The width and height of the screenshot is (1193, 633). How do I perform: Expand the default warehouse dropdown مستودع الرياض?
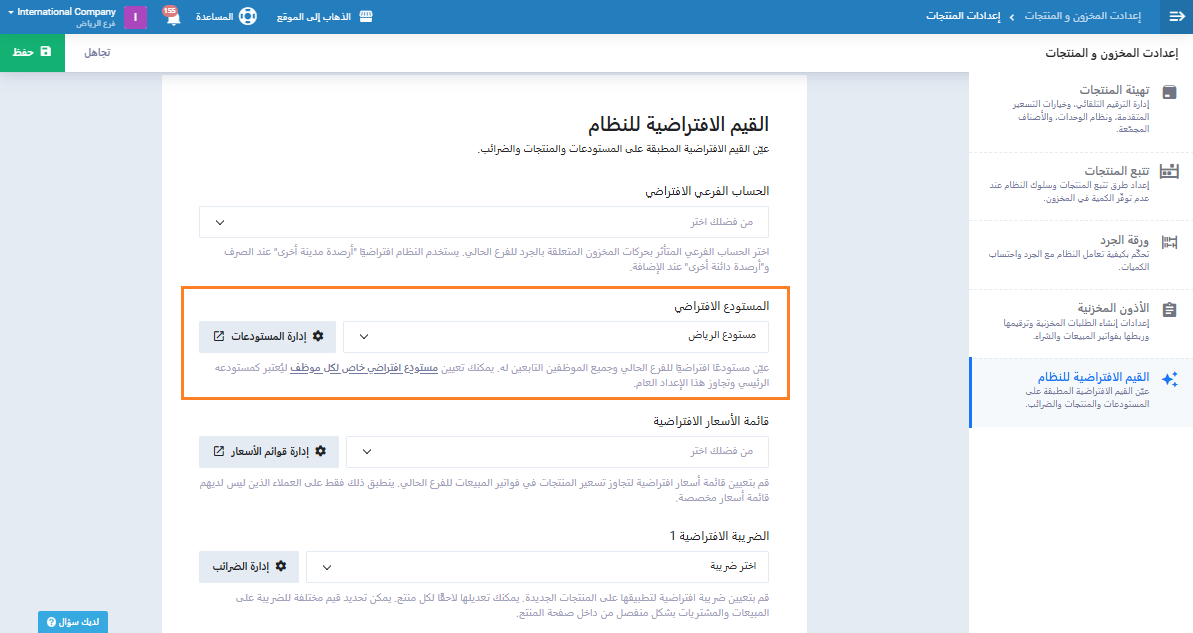point(556,337)
